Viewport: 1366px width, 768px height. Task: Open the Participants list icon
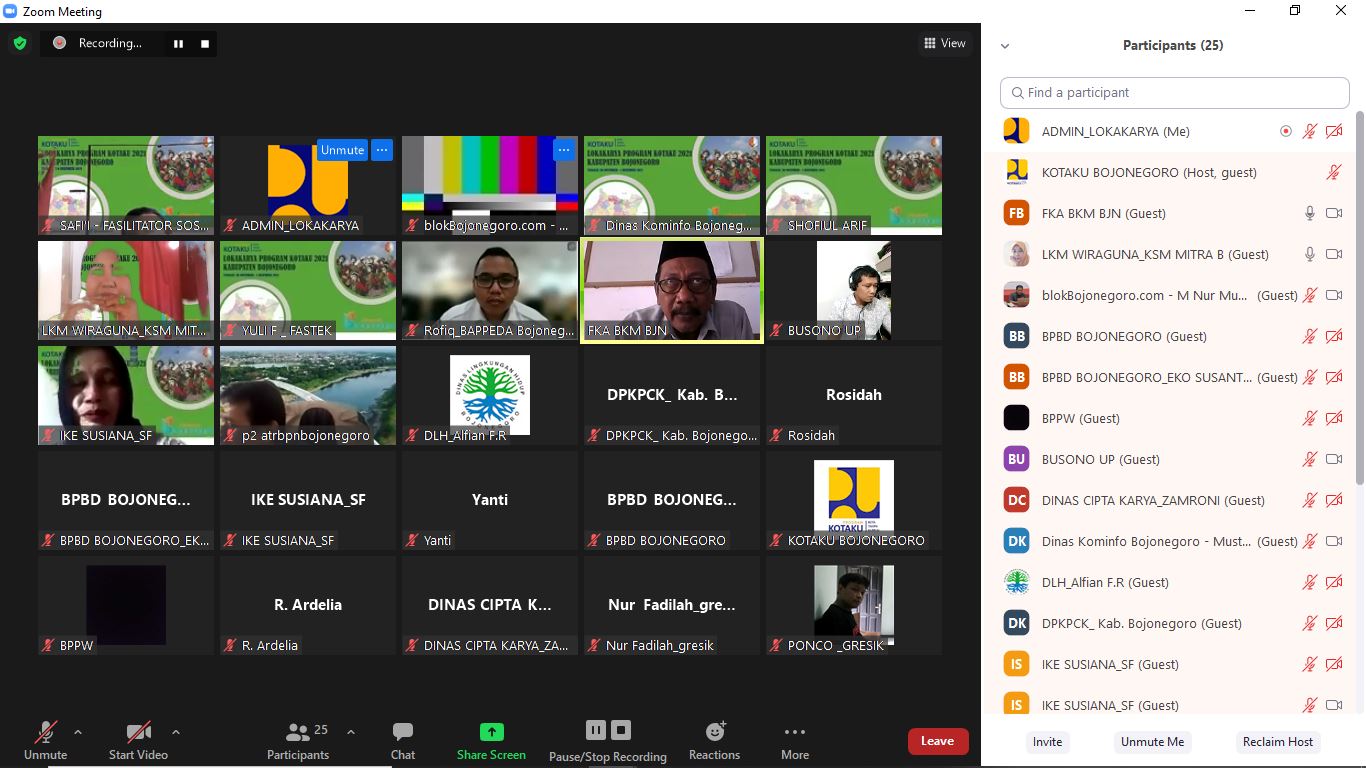coord(297,732)
